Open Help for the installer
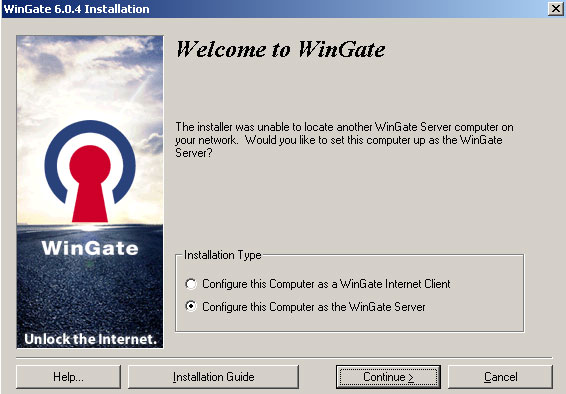The height and width of the screenshot is (394, 566). point(68,377)
